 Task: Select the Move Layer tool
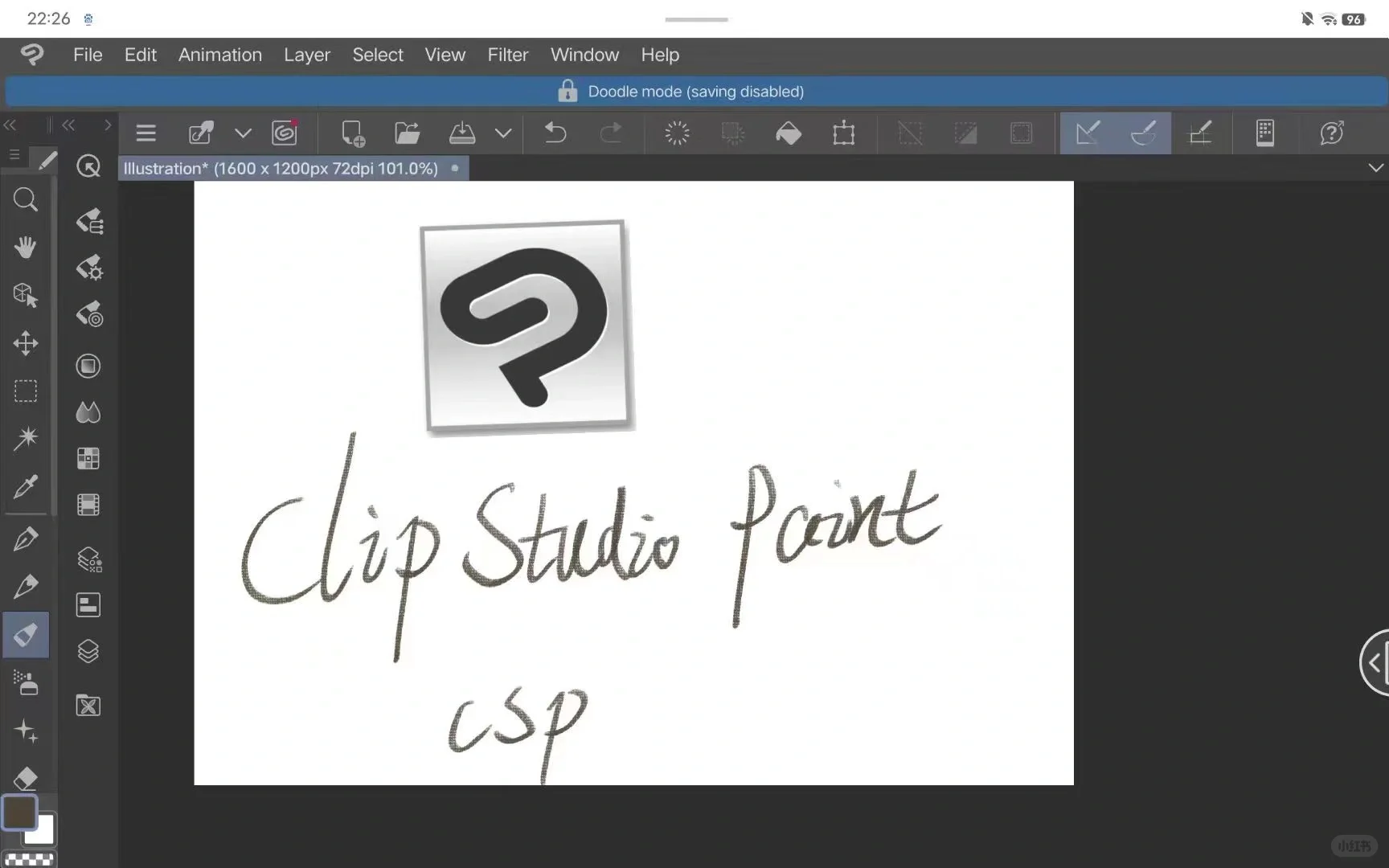tap(26, 343)
